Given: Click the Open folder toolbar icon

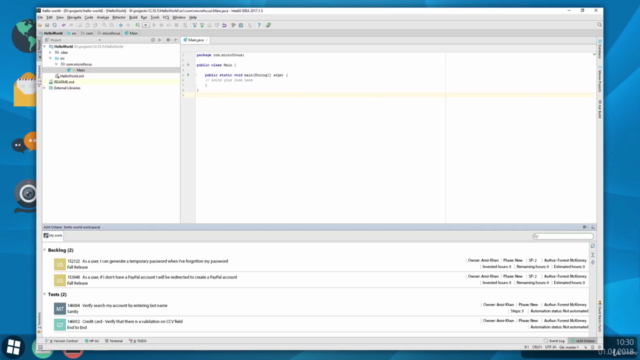Looking at the screenshot, I should [x=40, y=25].
